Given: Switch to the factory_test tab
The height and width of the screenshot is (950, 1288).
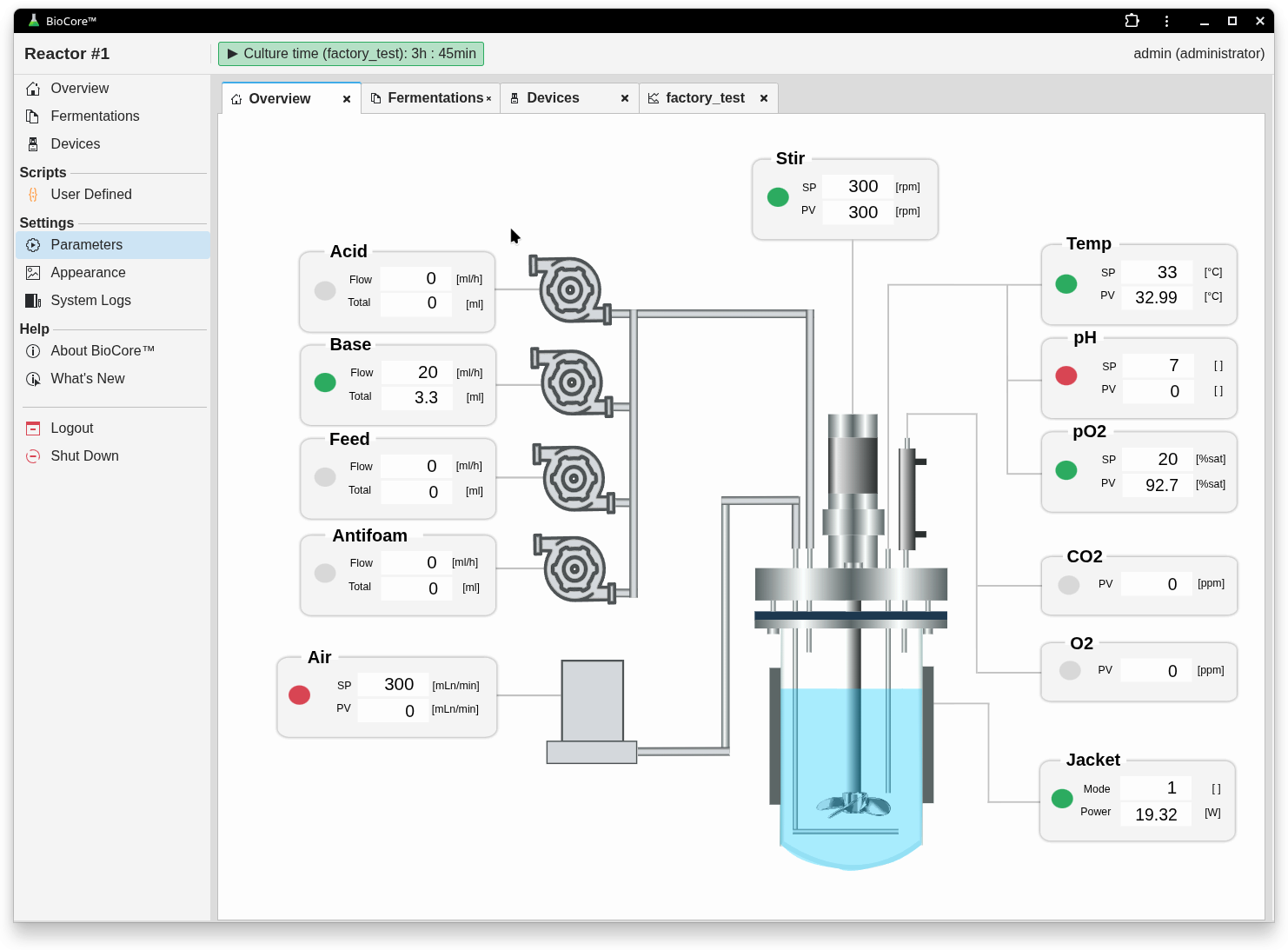Looking at the screenshot, I should [705, 98].
